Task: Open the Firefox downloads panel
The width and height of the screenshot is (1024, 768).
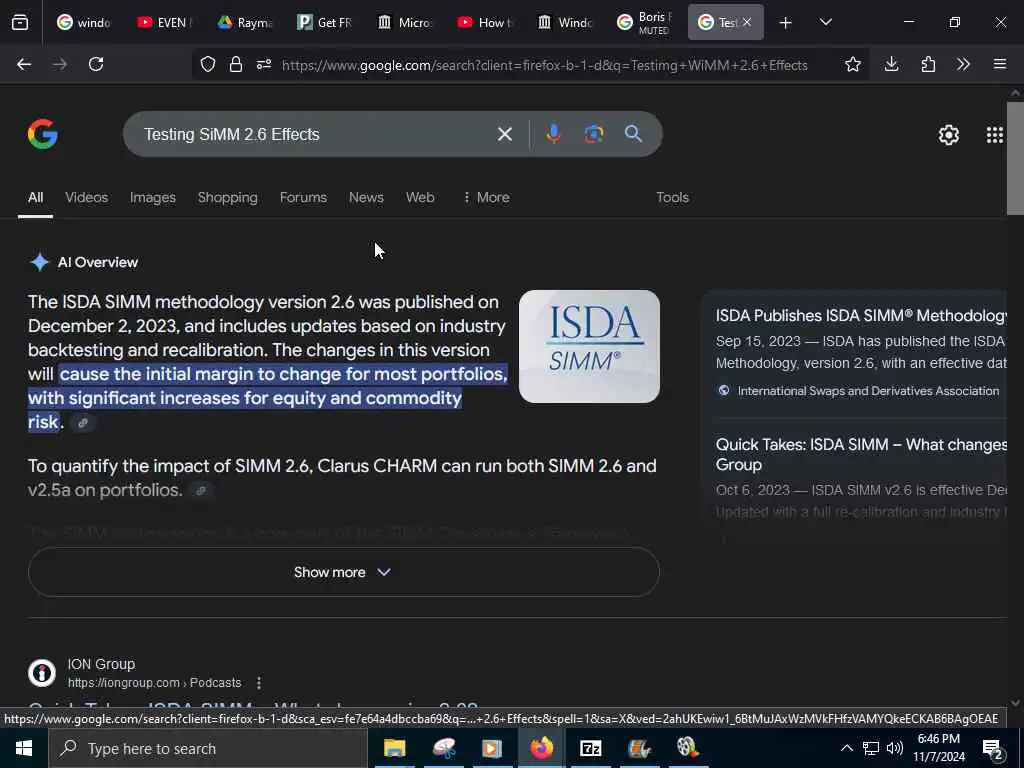Action: click(891, 64)
